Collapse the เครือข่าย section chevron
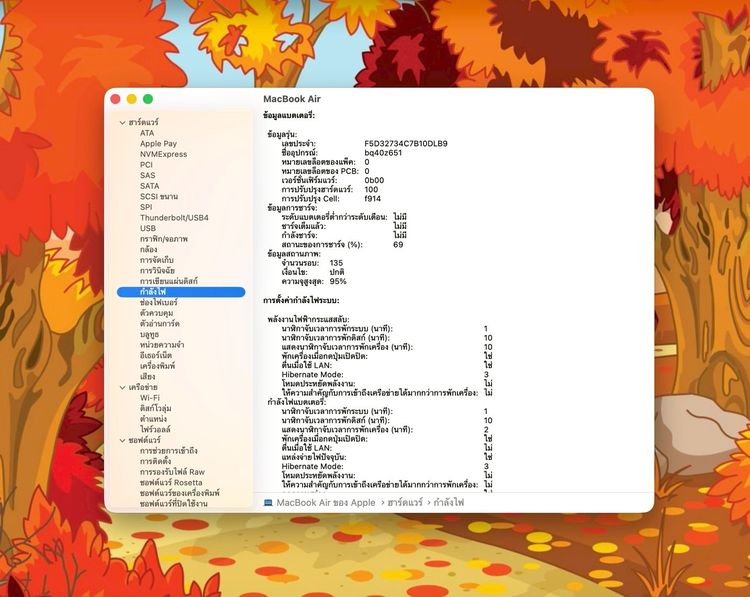The height and width of the screenshot is (597, 750). 122,387
